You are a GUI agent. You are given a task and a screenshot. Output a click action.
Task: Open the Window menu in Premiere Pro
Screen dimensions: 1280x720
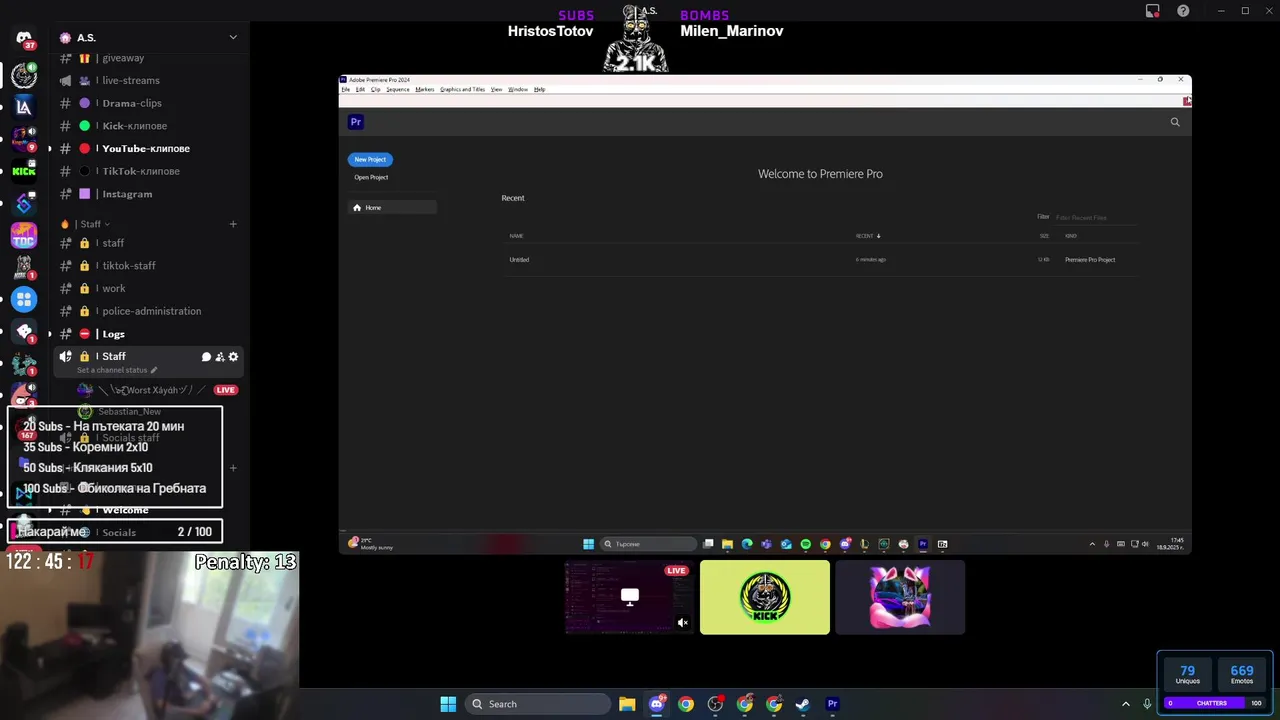[x=518, y=89]
